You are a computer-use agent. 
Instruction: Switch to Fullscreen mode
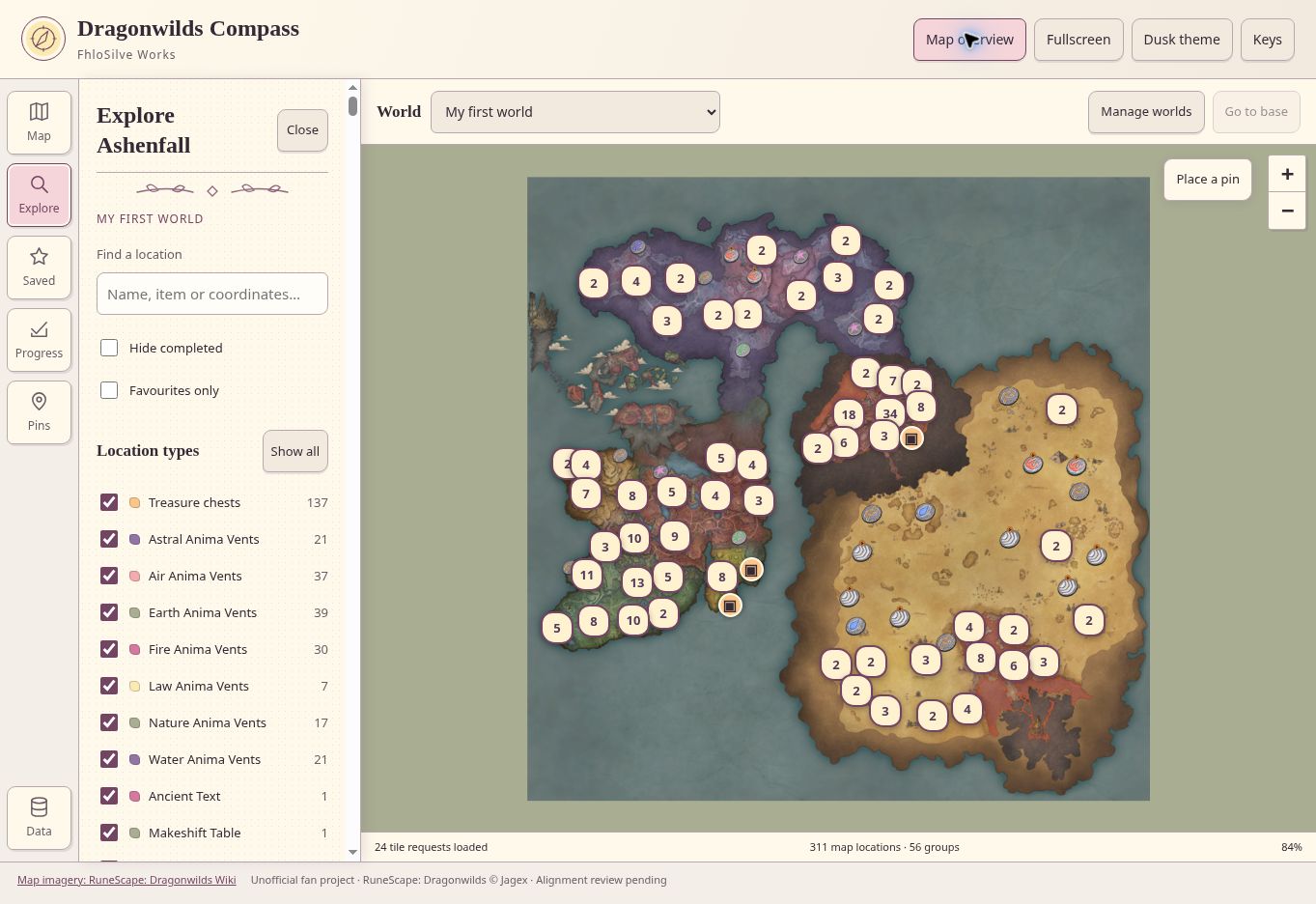tap(1078, 40)
